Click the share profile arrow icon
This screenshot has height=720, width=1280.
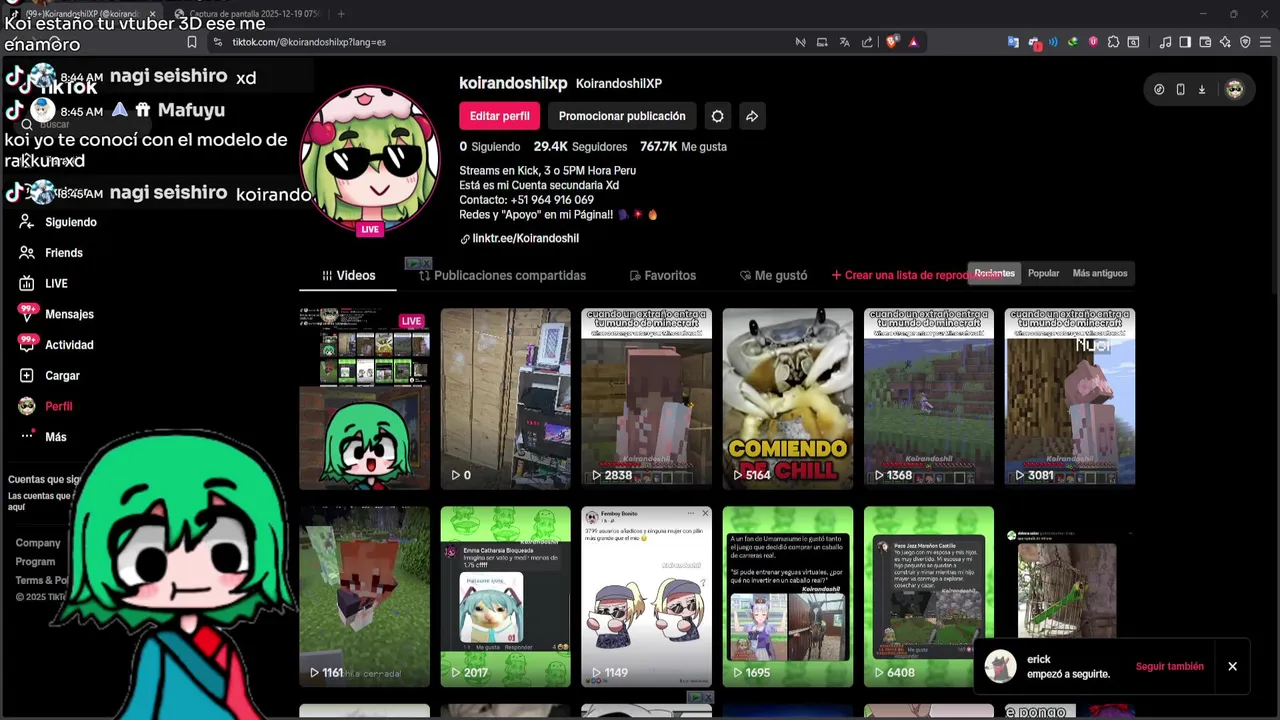pyautogui.click(x=752, y=116)
